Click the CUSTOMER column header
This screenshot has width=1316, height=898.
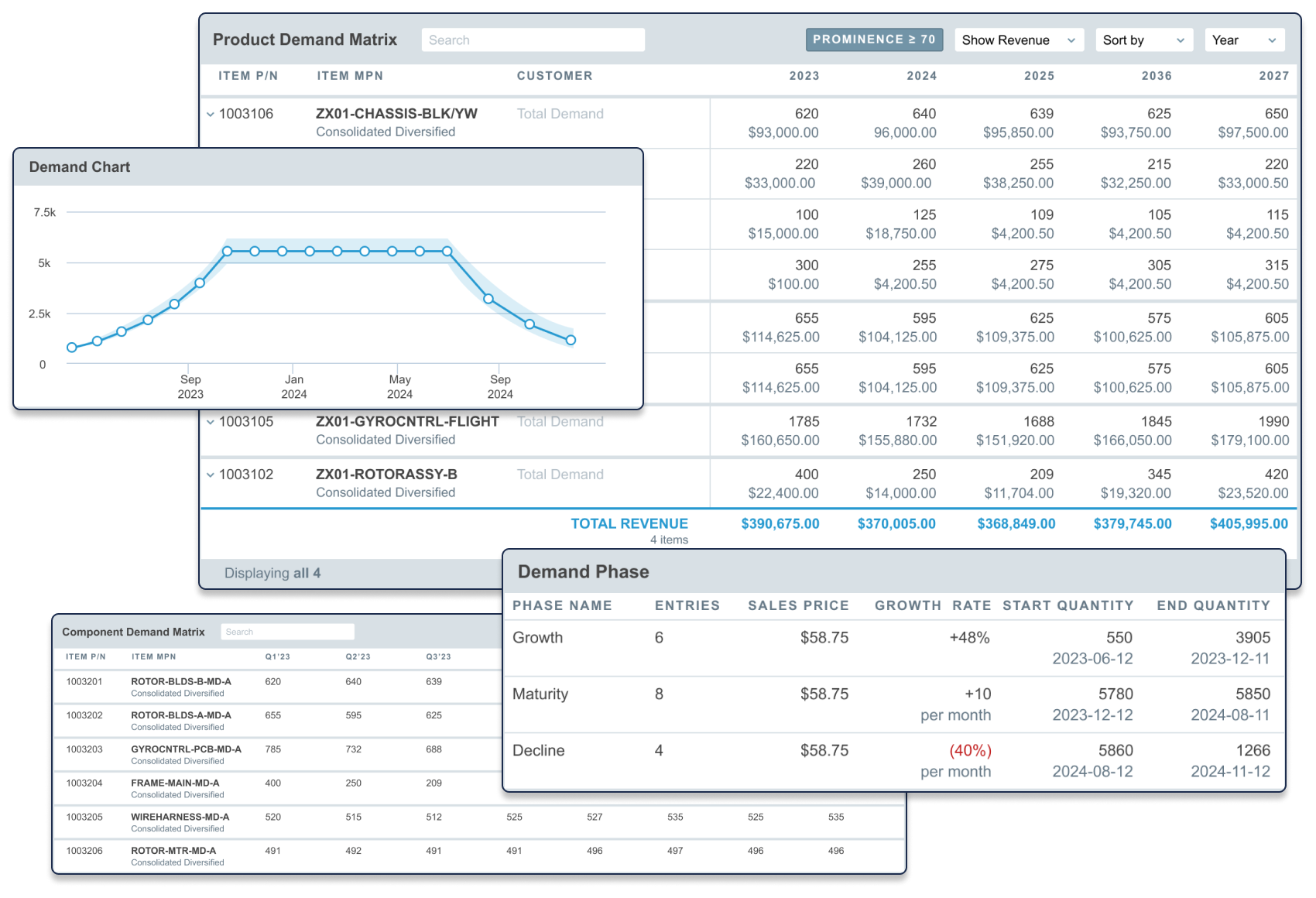[x=555, y=76]
